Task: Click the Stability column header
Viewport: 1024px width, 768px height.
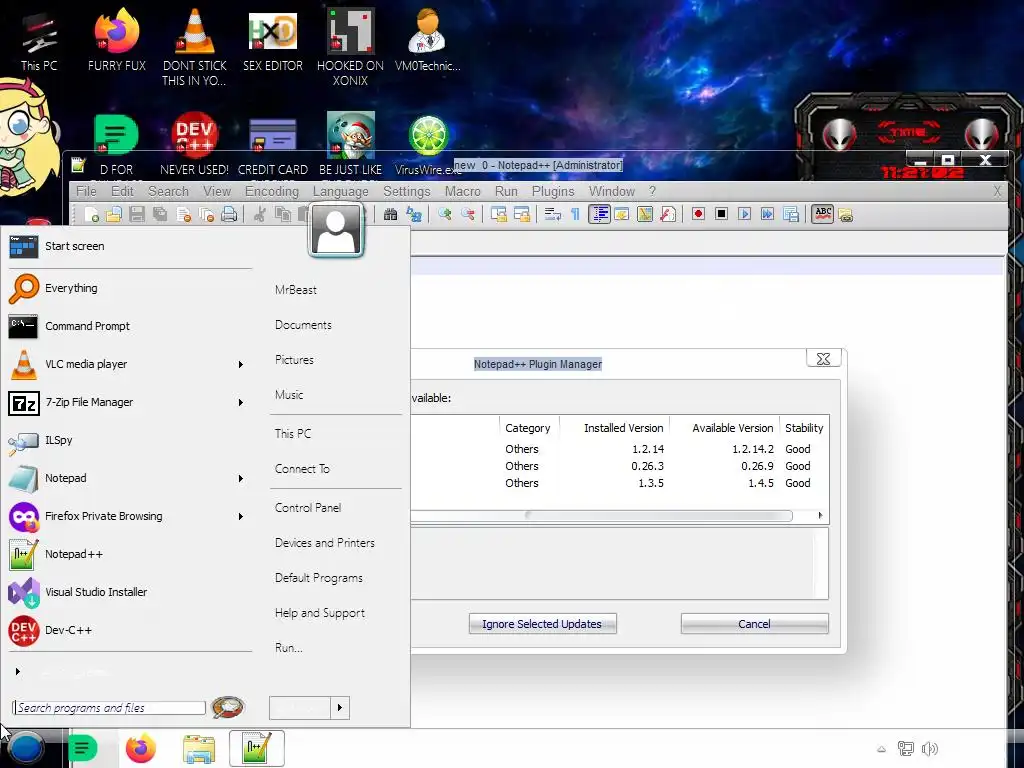Action: tap(805, 428)
